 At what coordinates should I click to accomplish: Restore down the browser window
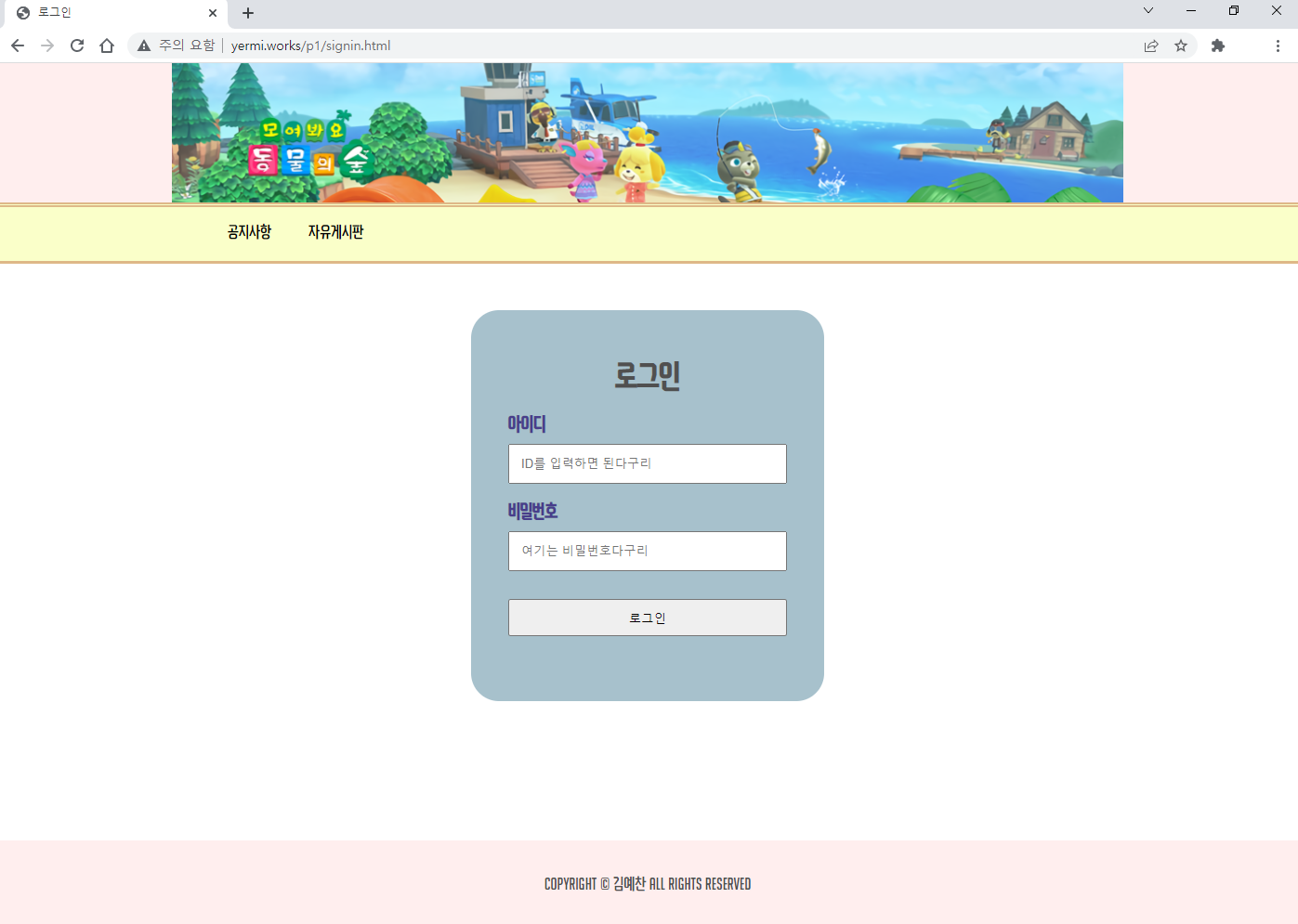point(1234,10)
